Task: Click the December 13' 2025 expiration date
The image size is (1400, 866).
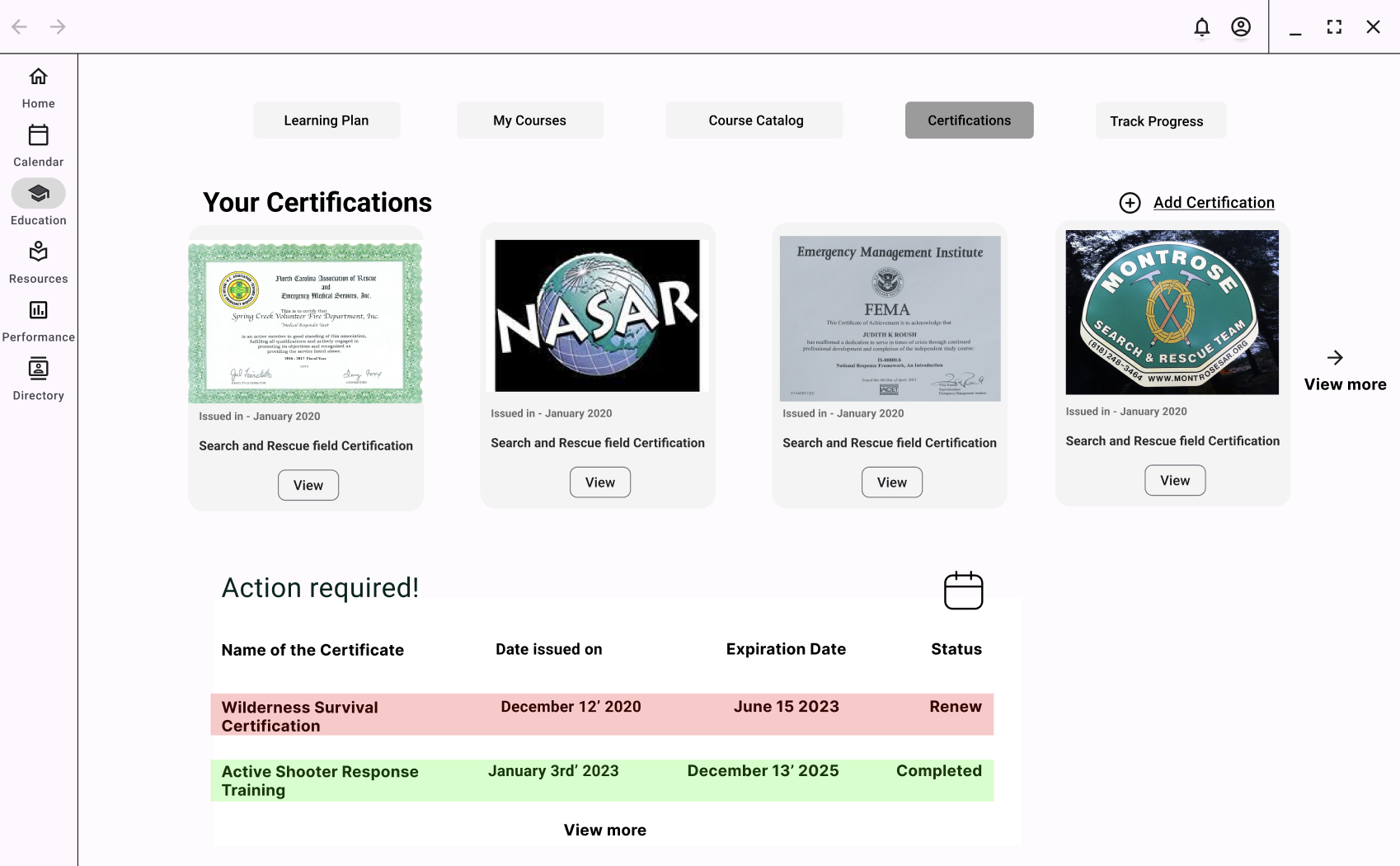Action: pyautogui.click(x=763, y=771)
